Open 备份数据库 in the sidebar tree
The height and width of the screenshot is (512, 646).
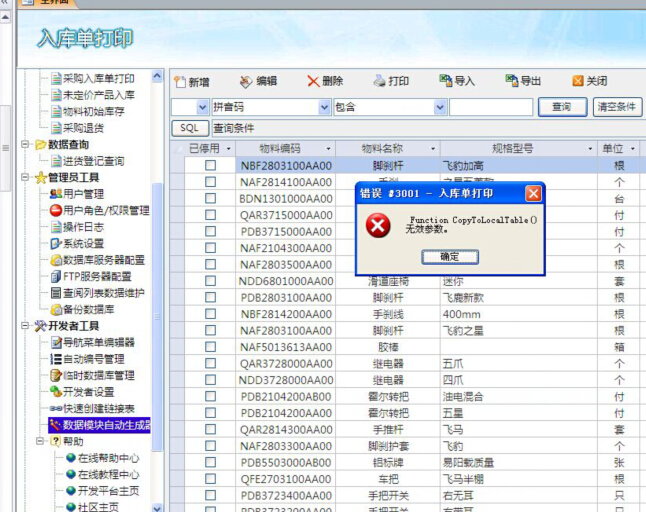89,309
